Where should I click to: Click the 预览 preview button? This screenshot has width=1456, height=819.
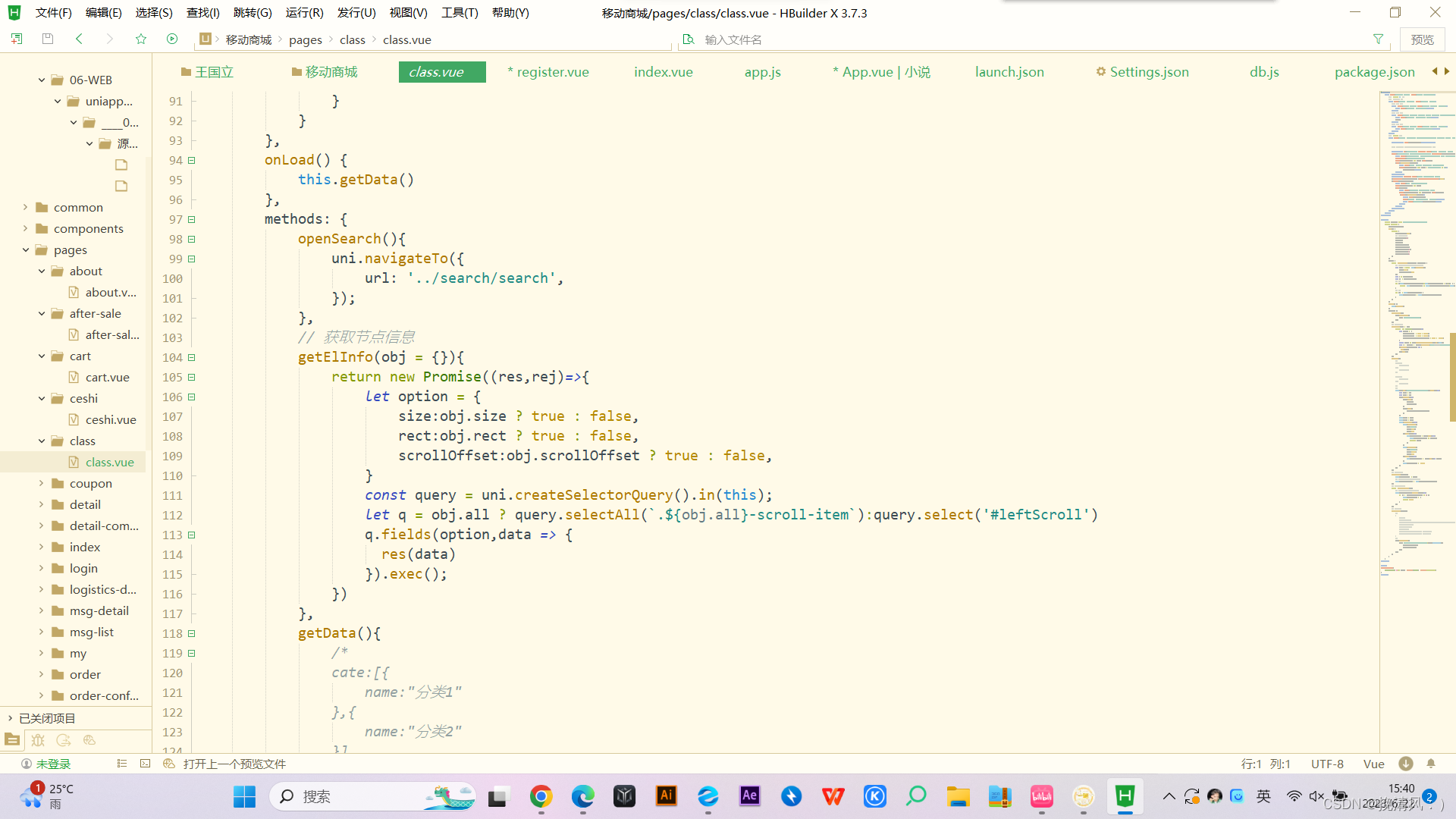pyautogui.click(x=1422, y=39)
